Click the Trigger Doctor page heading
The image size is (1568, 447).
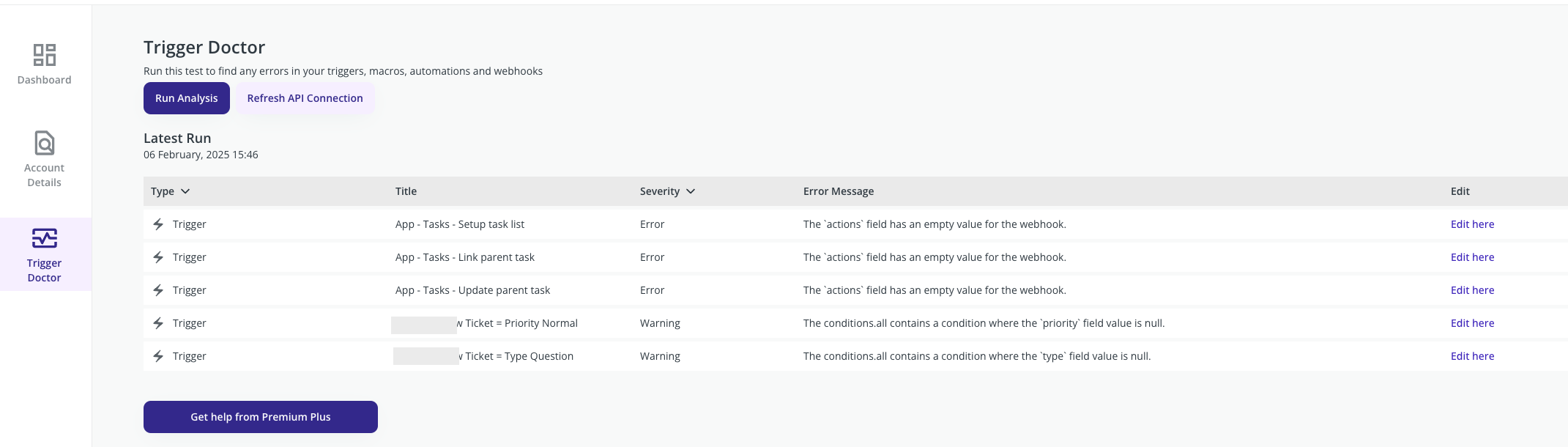(x=204, y=48)
